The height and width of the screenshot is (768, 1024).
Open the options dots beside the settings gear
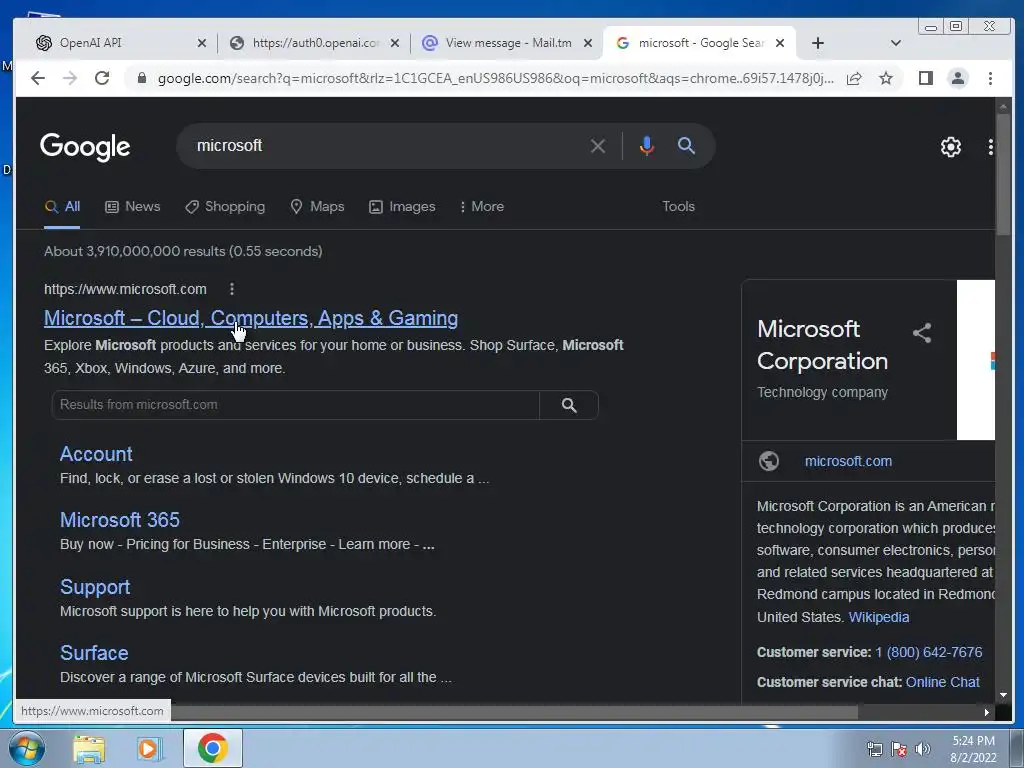(x=990, y=146)
